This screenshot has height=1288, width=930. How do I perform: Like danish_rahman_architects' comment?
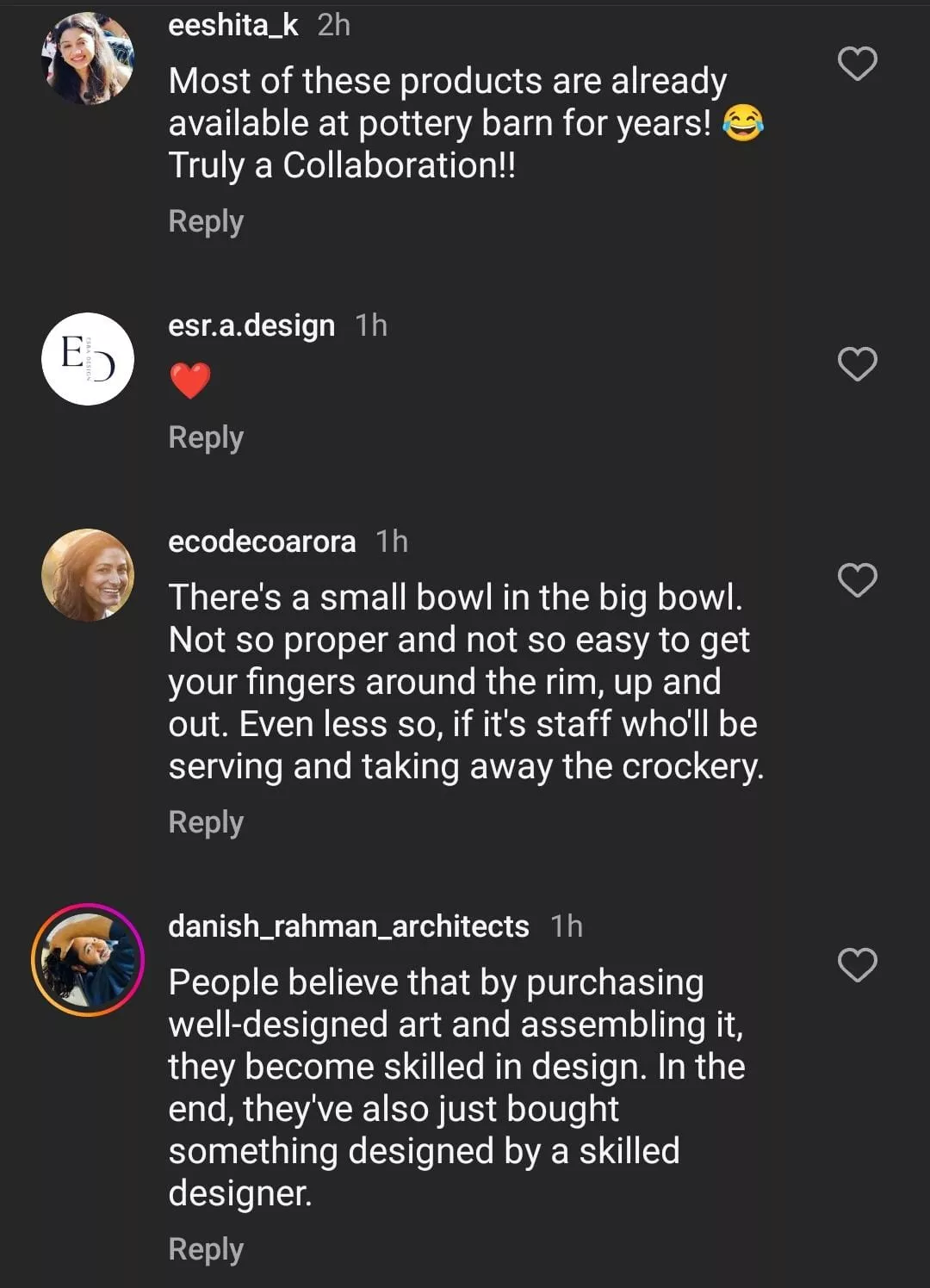[857, 965]
